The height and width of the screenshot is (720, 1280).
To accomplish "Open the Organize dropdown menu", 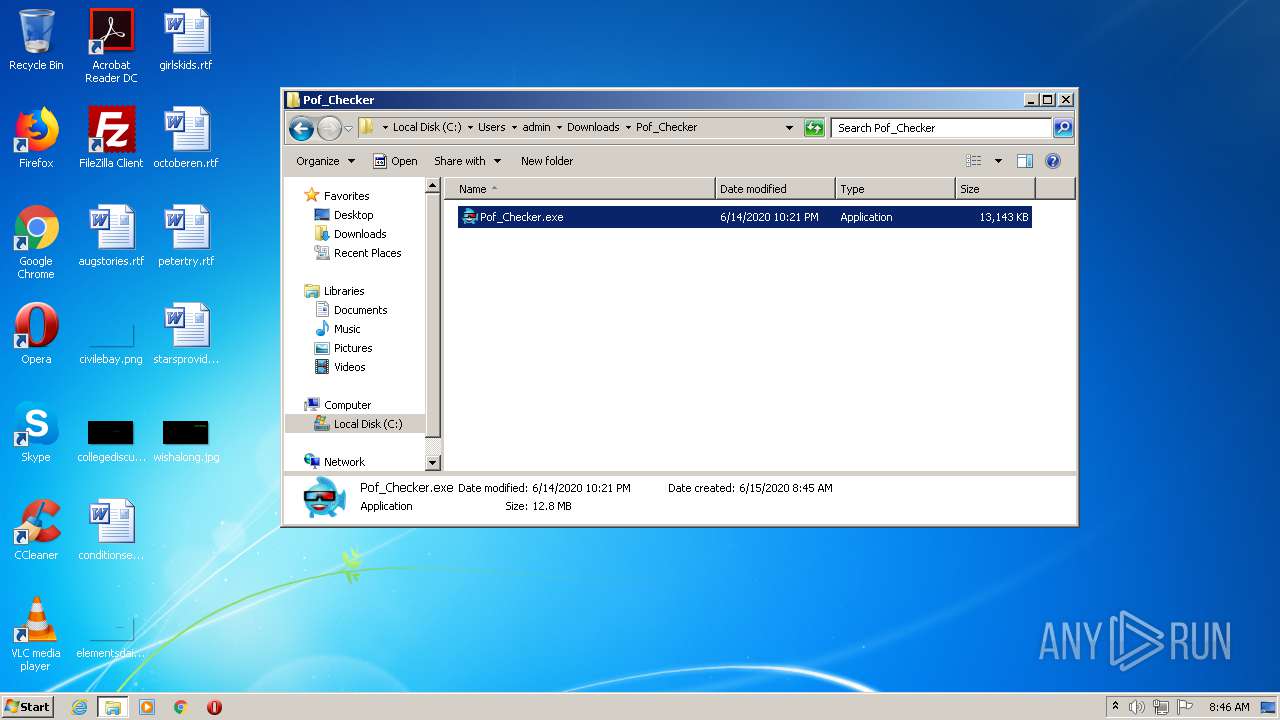I will tap(325, 161).
